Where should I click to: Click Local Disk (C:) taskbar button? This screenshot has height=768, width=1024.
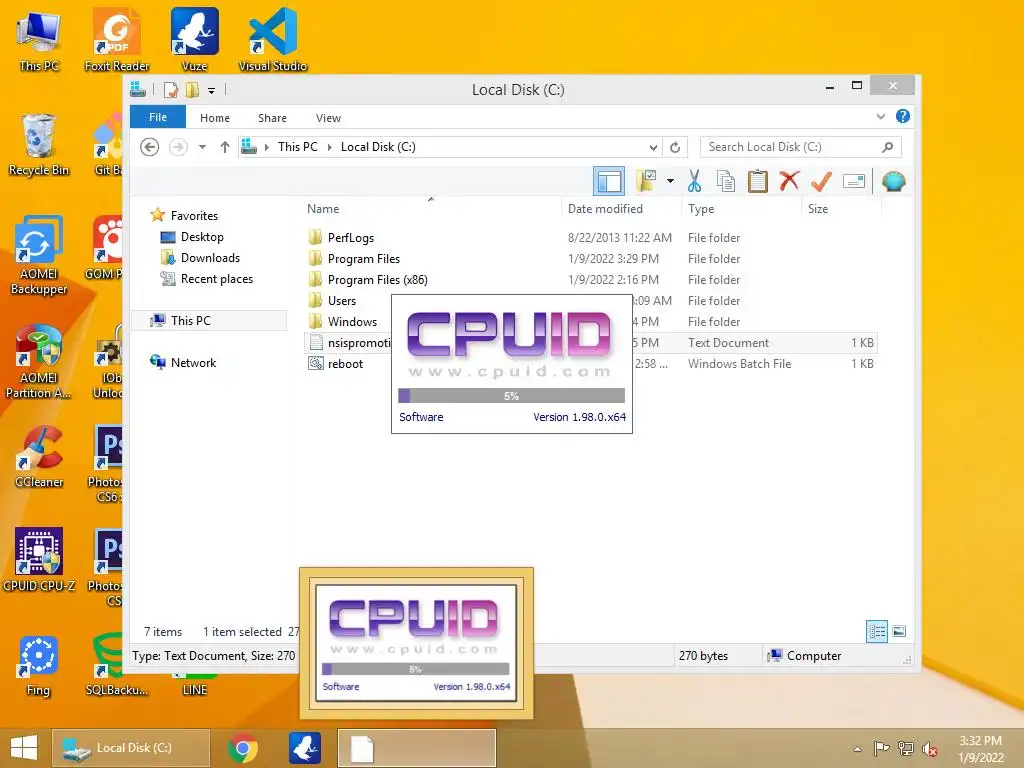[131, 748]
